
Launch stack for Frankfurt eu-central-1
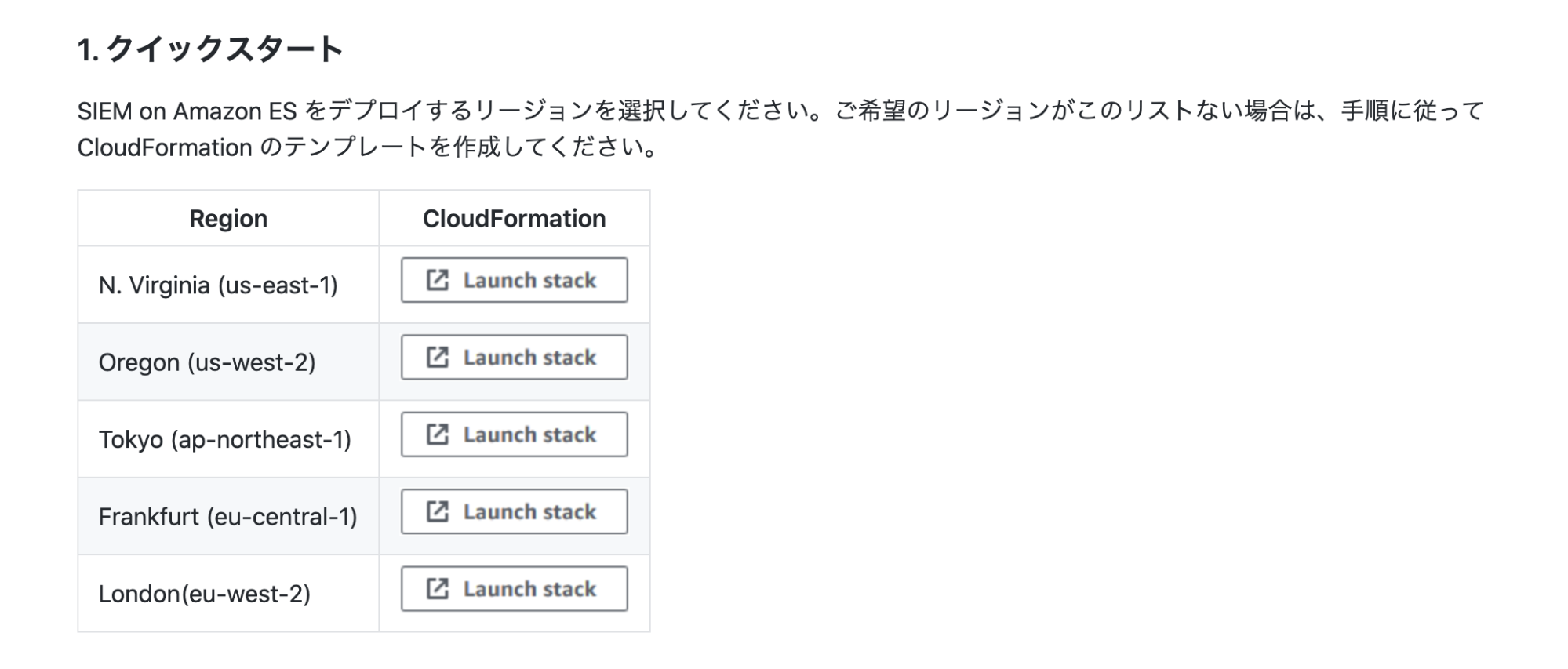[x=515, y=511]
